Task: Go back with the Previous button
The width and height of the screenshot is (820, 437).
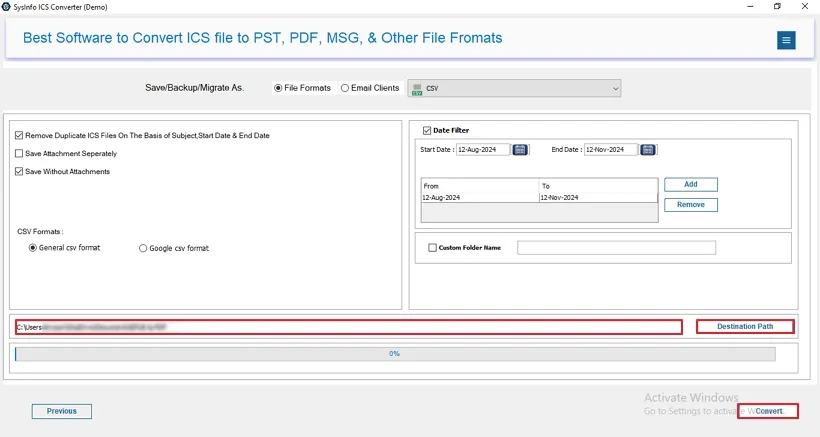Action: 62,411
